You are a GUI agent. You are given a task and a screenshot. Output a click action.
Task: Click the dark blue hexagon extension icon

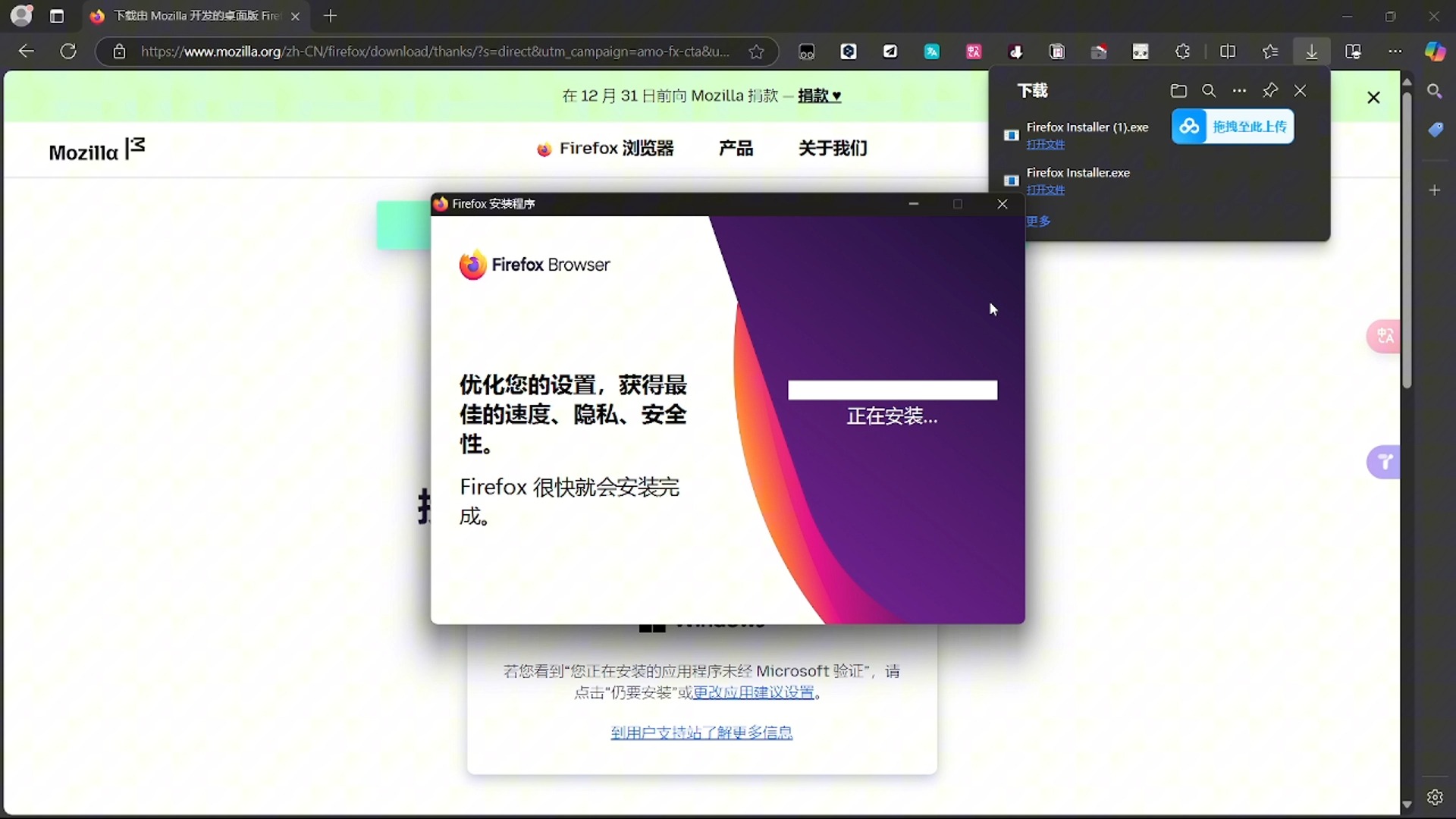point(849,52)
